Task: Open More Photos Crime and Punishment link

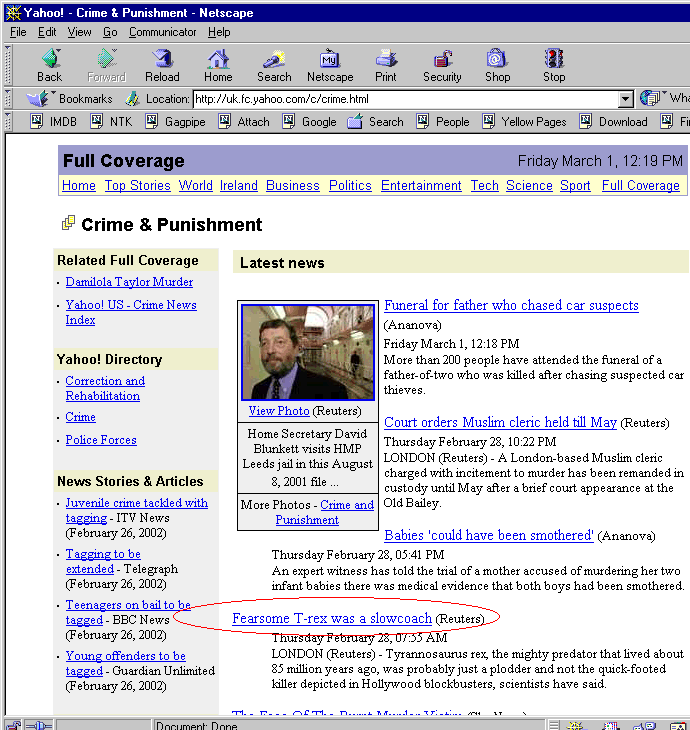Action: click(x=325, y=512)
